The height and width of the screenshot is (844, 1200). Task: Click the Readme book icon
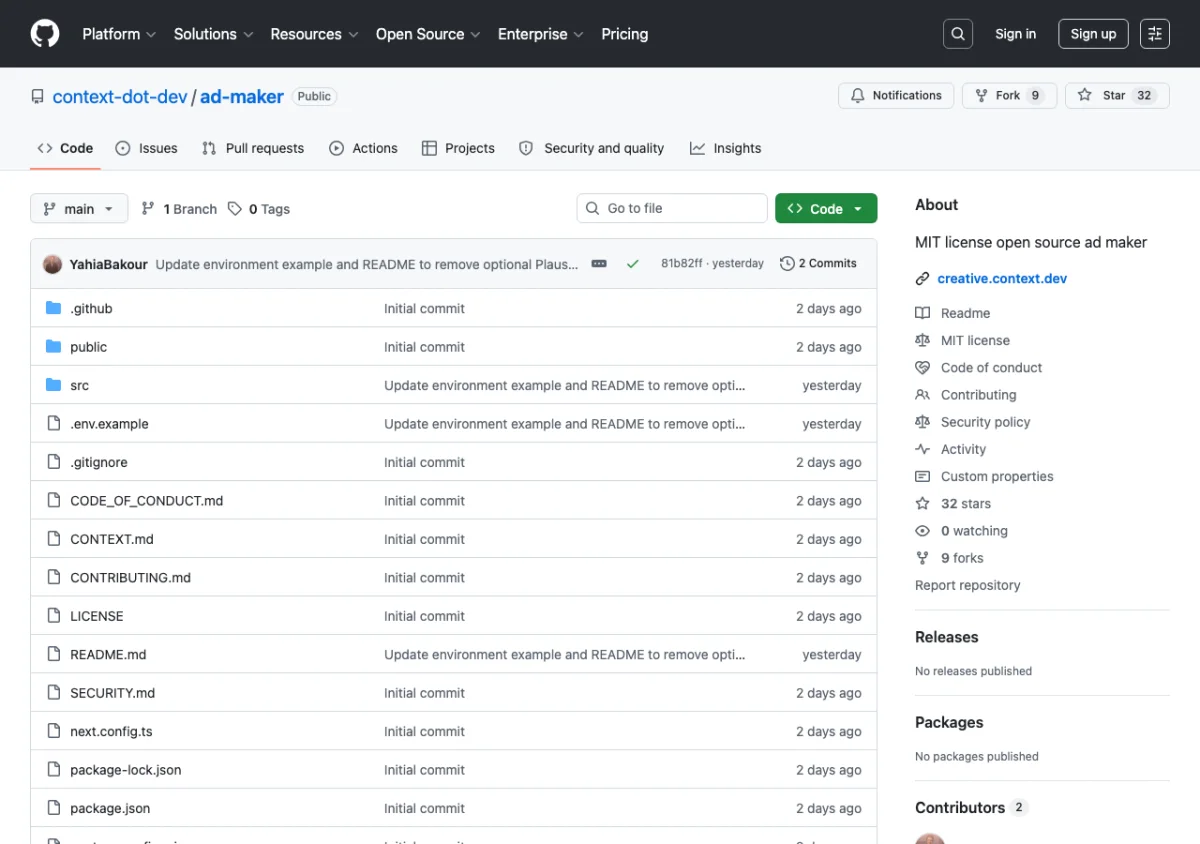(x=923, y=313)
